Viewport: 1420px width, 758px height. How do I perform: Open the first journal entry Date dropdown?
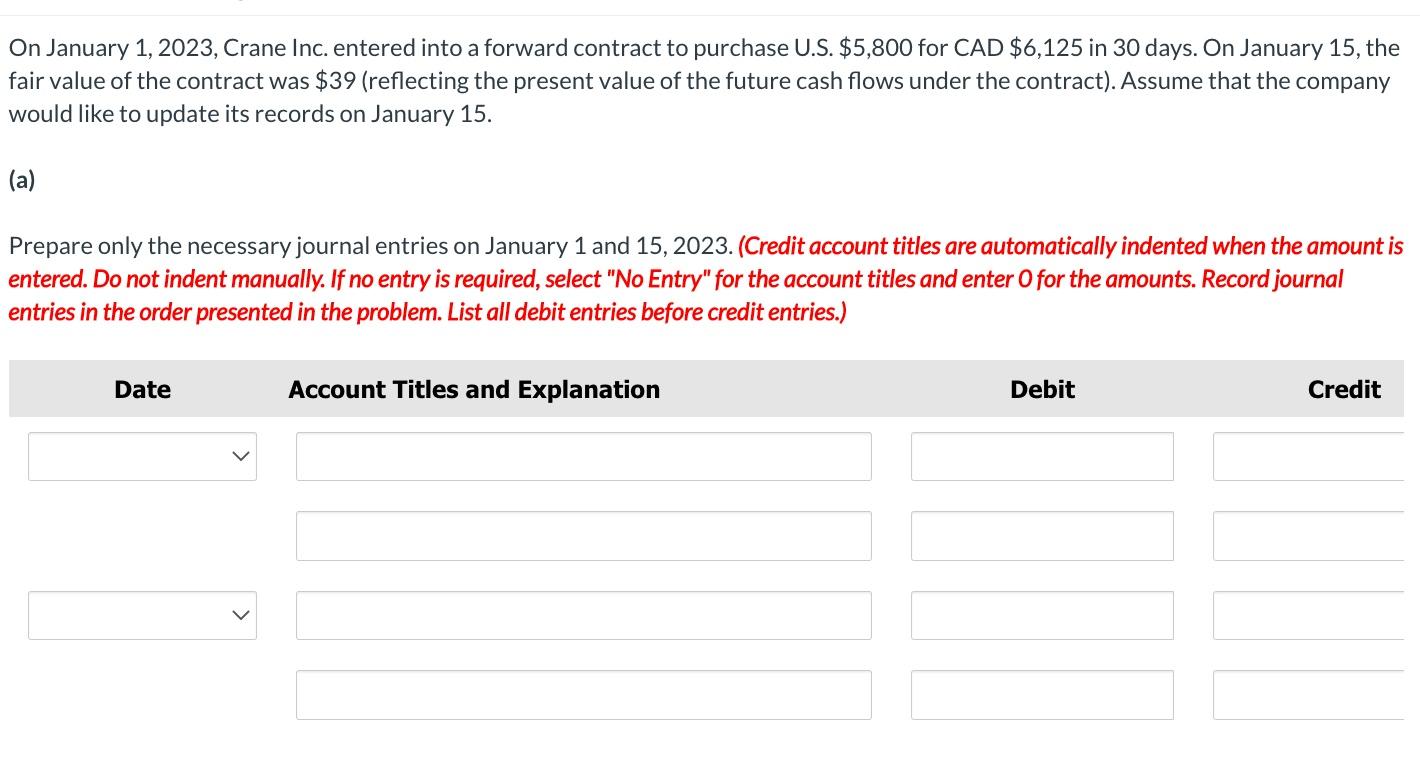pyautogui.click(x=142, y=456)
